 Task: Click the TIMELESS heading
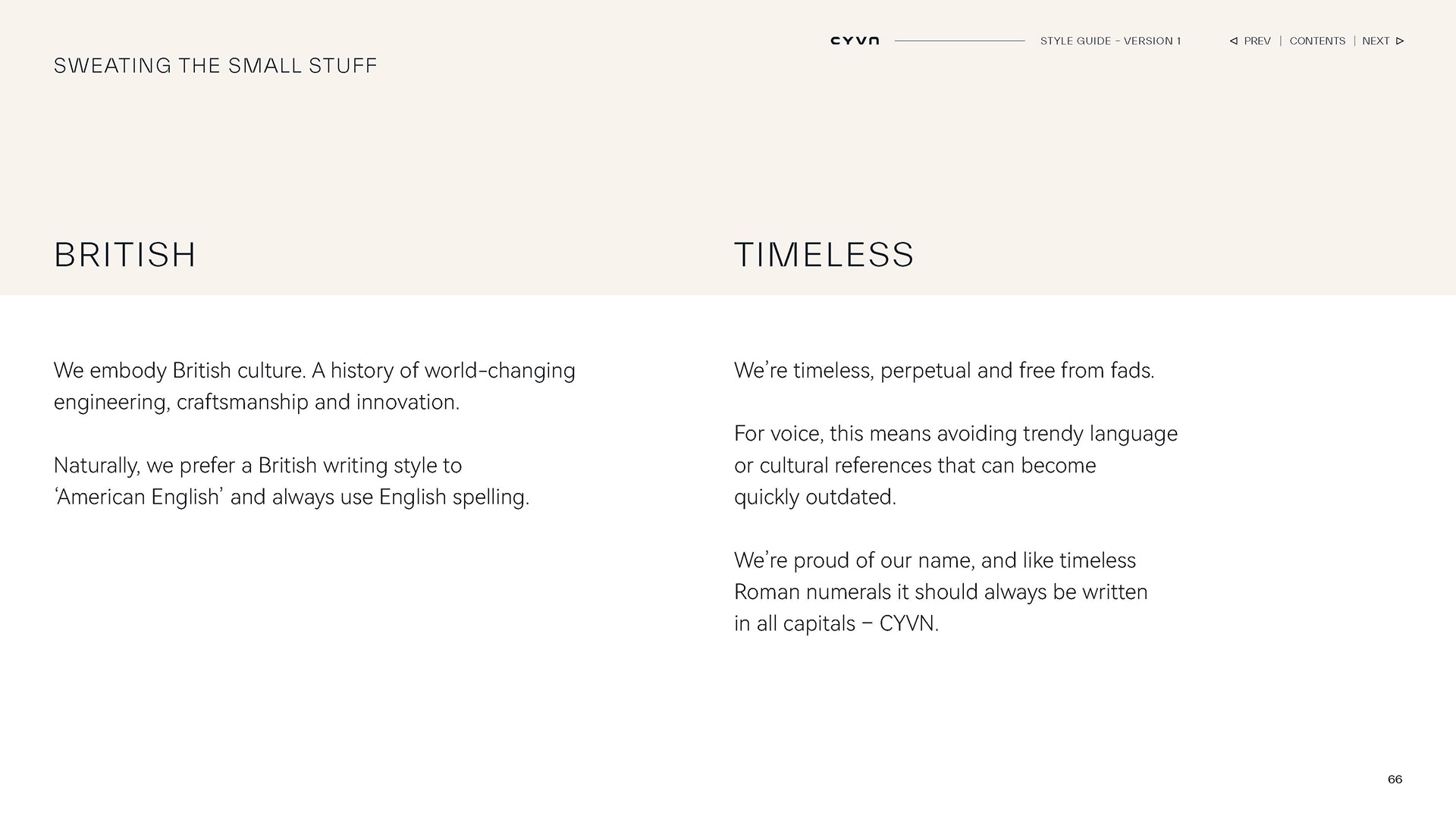point(824,255)
